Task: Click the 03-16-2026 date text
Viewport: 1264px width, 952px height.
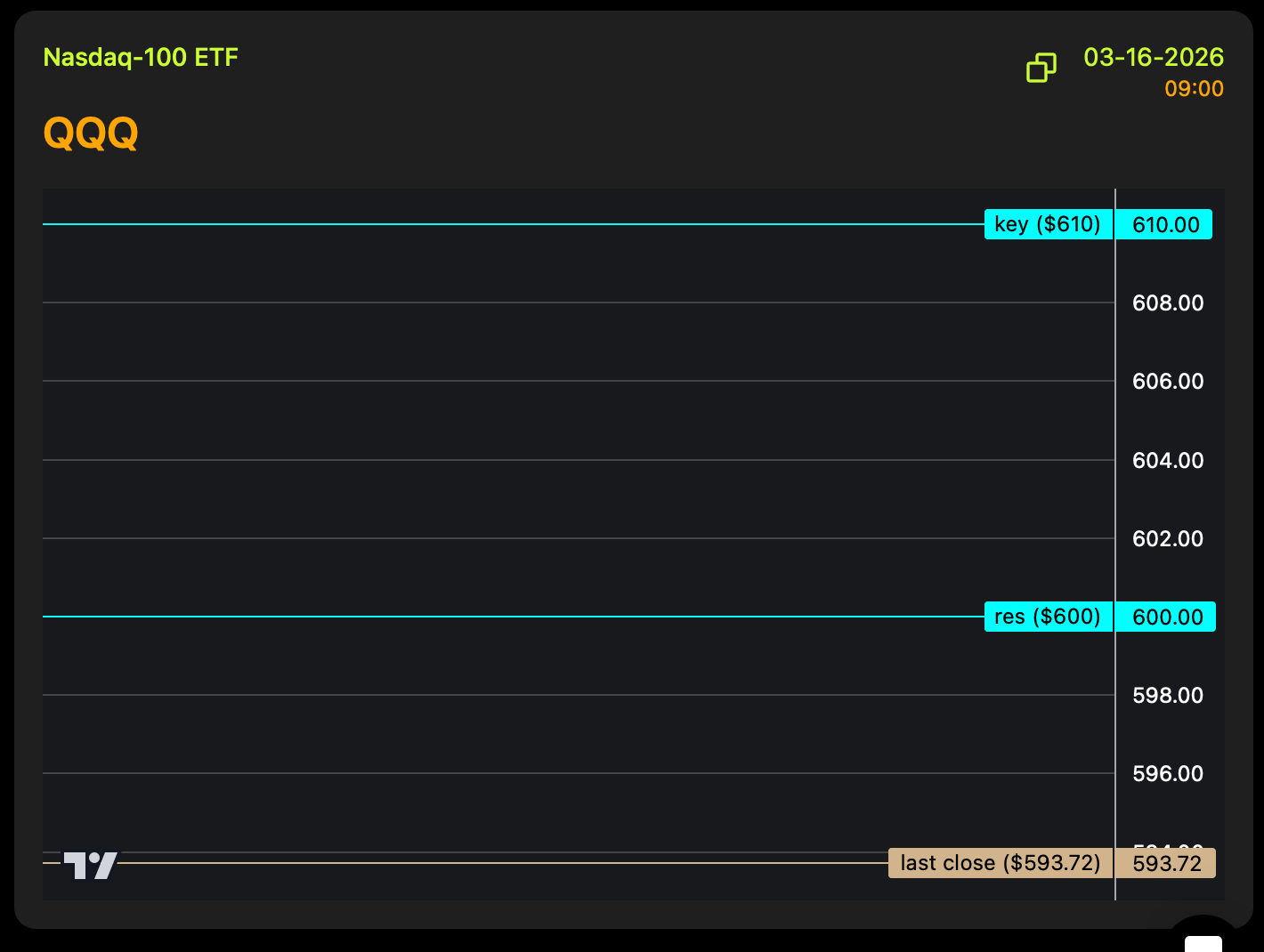Action: click(x=1153, y=58)
